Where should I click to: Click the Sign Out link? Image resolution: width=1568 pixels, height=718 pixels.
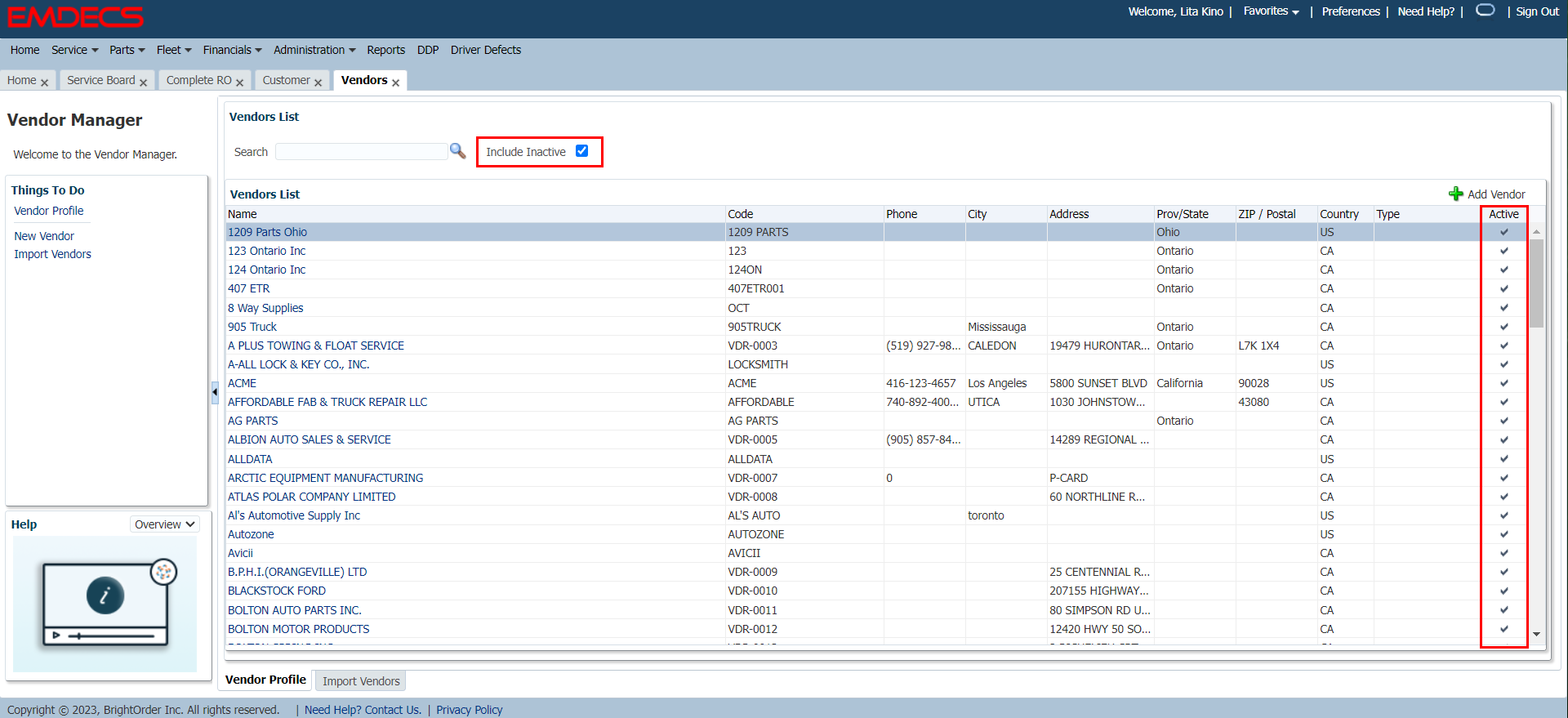coord(1537,11)
